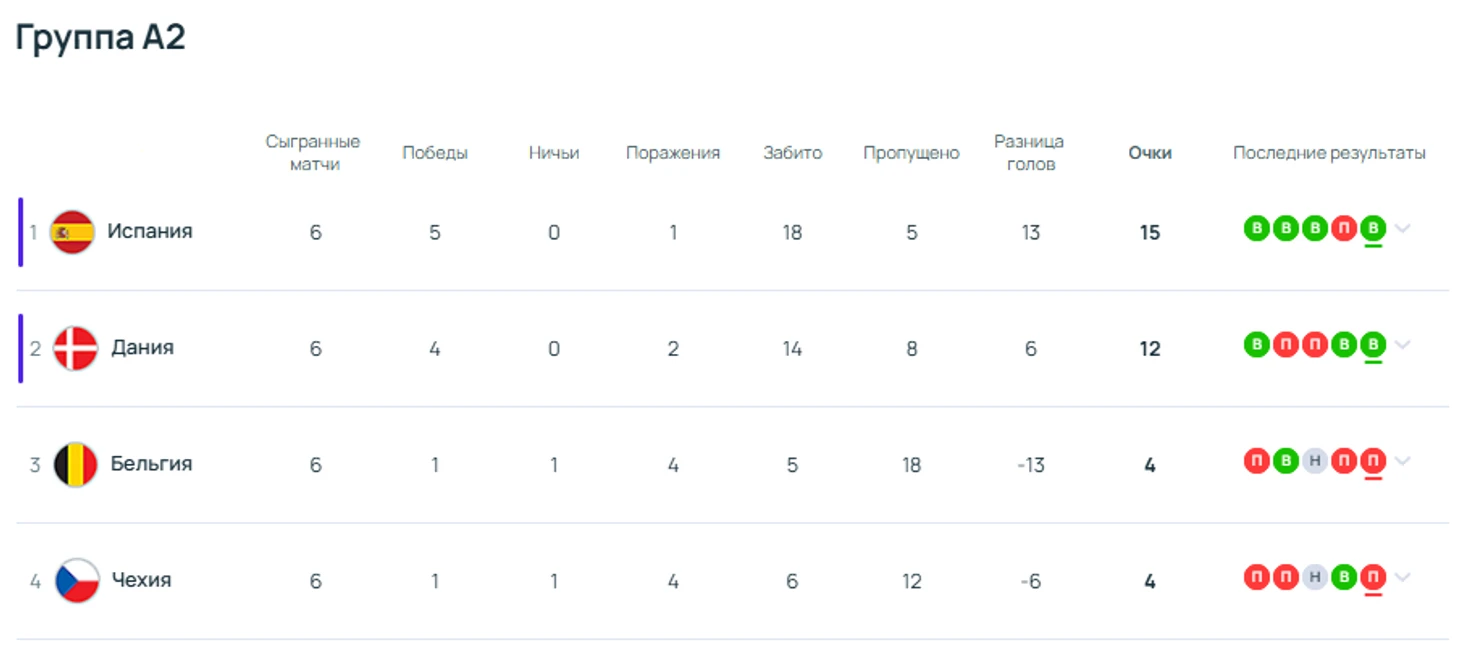
Task: Expand Spain's recent results chevron
Action: click(1403, 229)
